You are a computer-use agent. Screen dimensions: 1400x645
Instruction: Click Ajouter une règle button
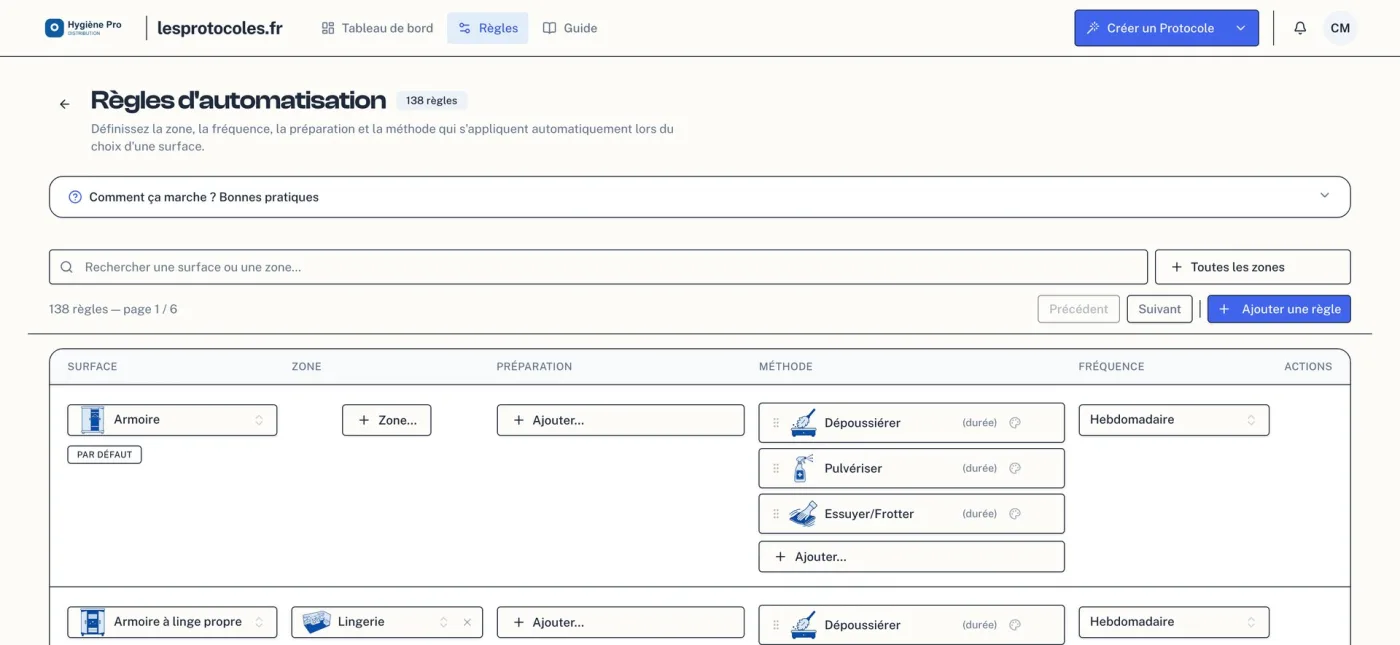click(1279, 309)
